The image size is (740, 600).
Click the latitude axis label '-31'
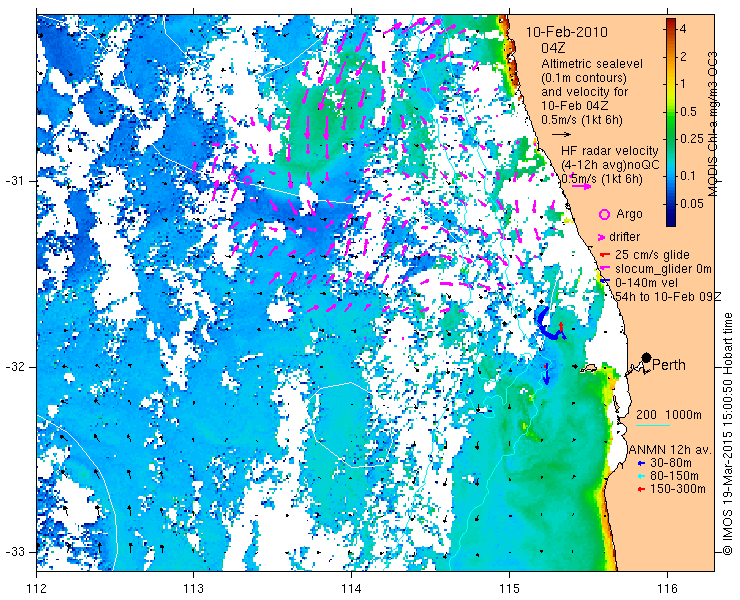[x=16, y=181]
